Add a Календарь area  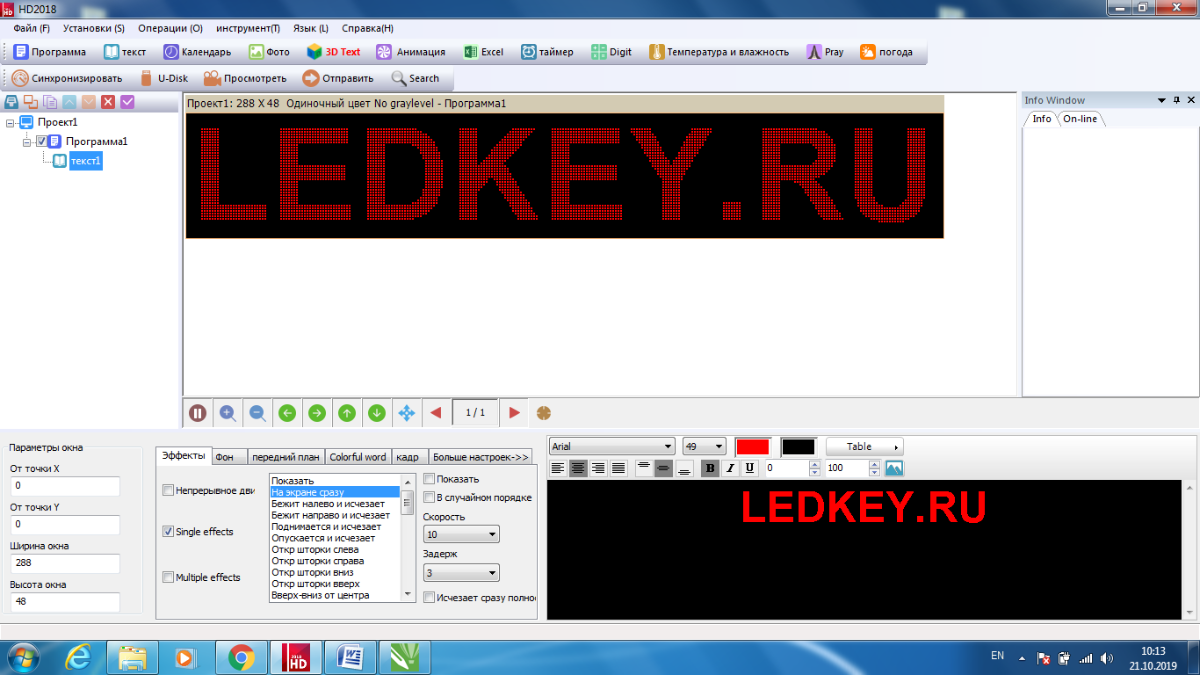pyautogui.click(x=197, y=52)
